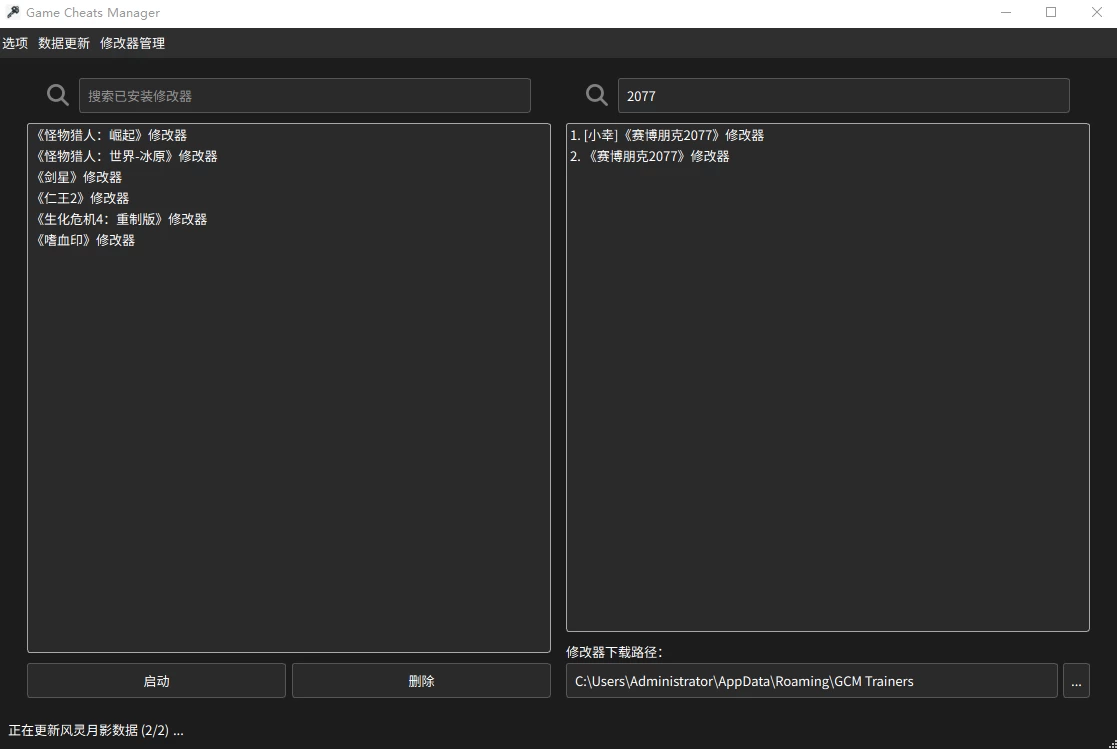
Task: Click the 删除 button
Action: (421, 681)
